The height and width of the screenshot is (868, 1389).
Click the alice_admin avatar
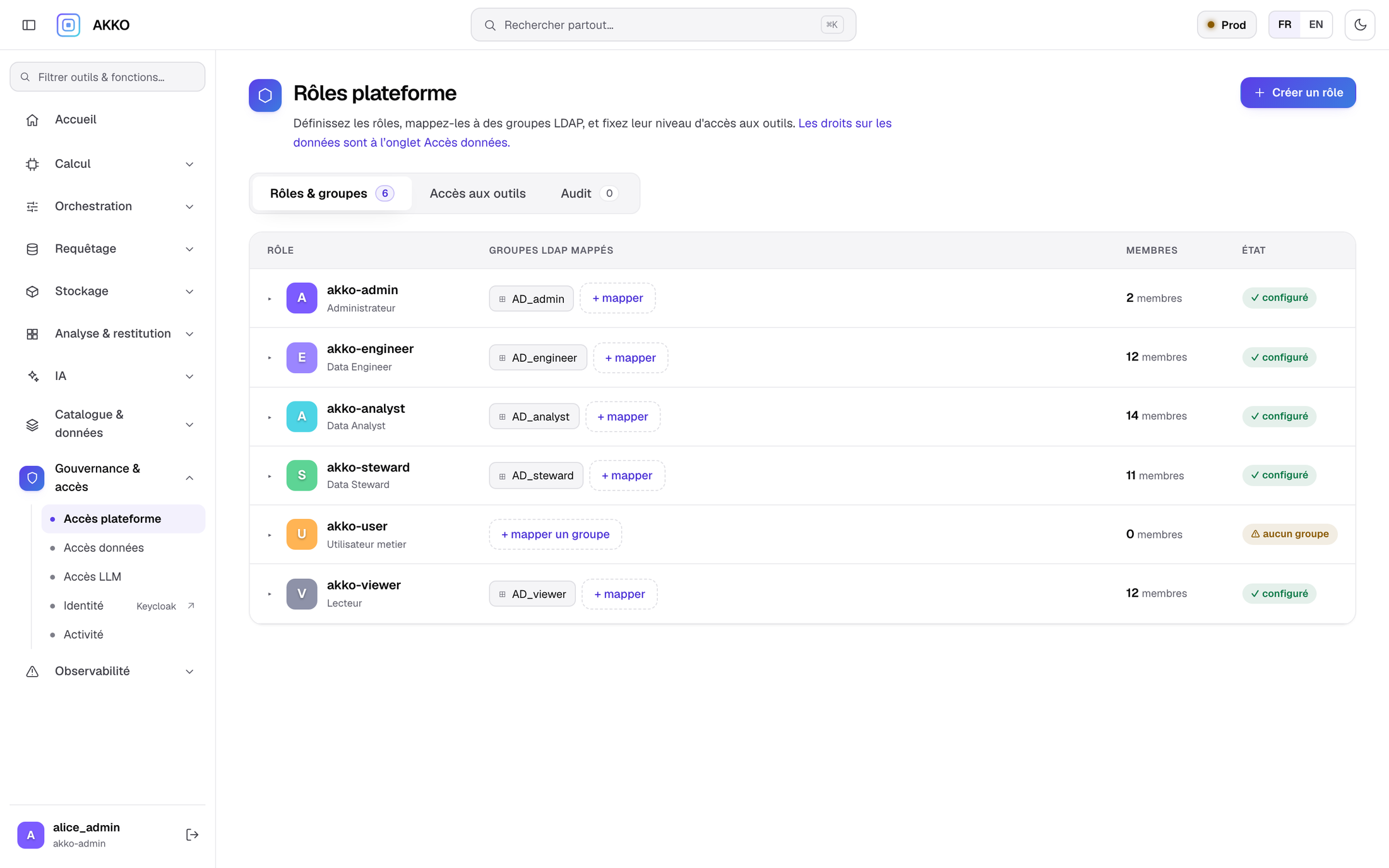coord(30,835)
